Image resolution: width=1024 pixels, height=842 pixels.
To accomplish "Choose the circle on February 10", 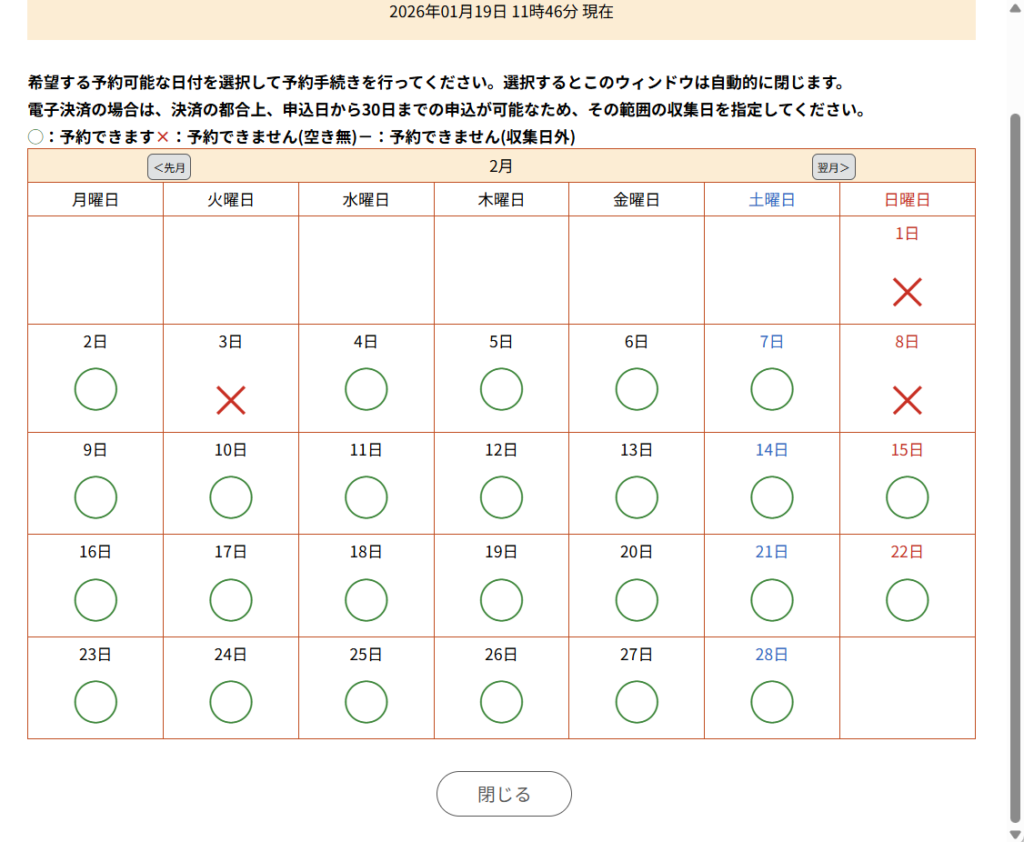I will pyautogui.click(x=231, y=497).
